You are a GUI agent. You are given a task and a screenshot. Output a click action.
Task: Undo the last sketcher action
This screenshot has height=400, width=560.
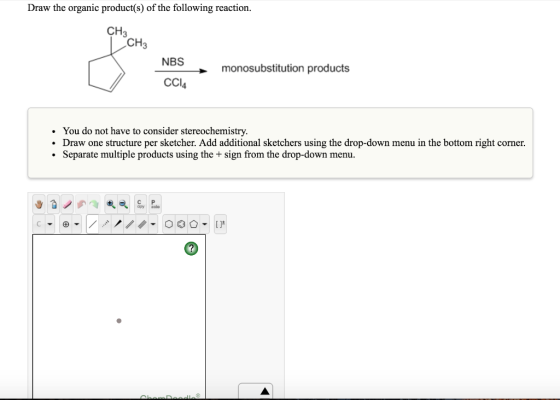(x=81, y=204)
